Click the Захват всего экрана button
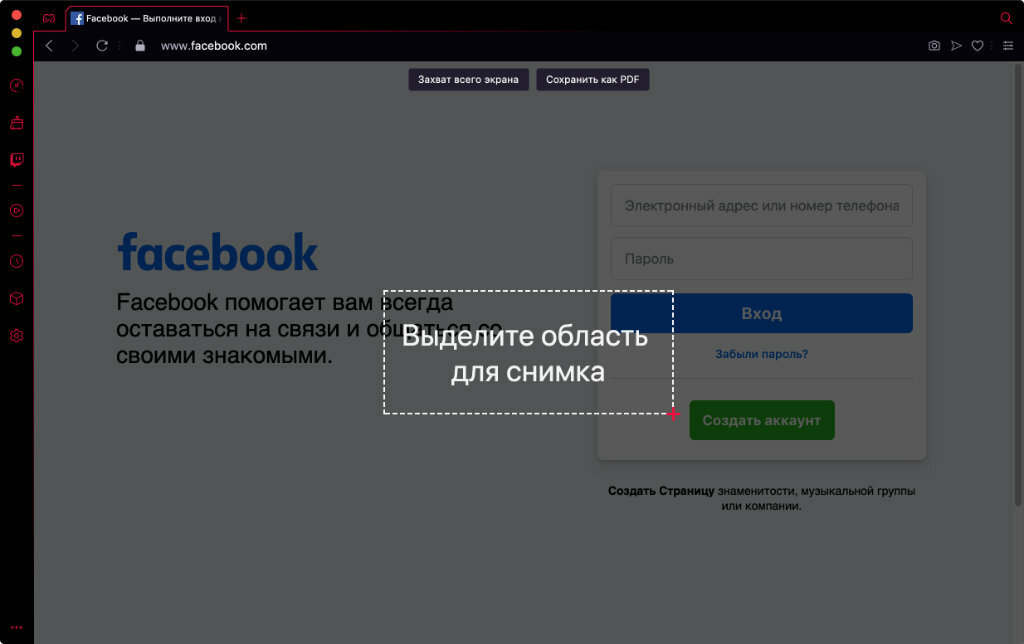 tap(468, 80)
